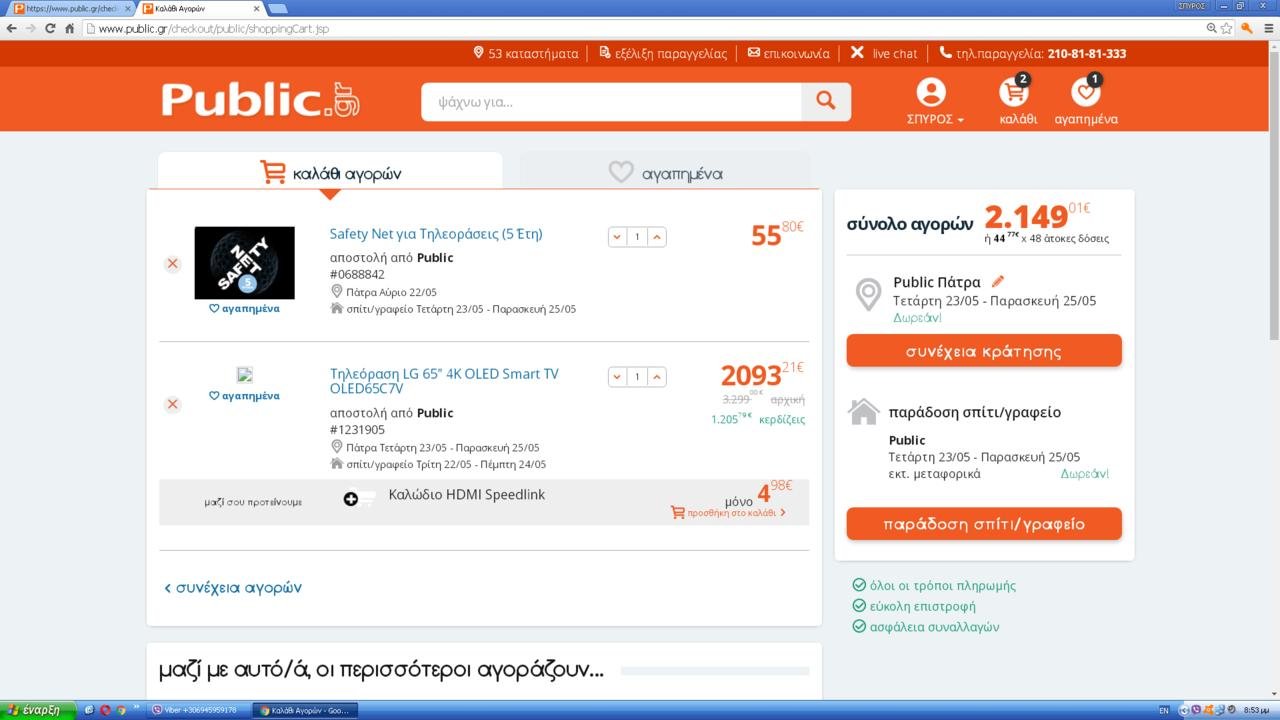Edit Public Πάτρα store with pencil icon
The width and height of the screenshot is (1280, 720).
click(x=997, y=282)
